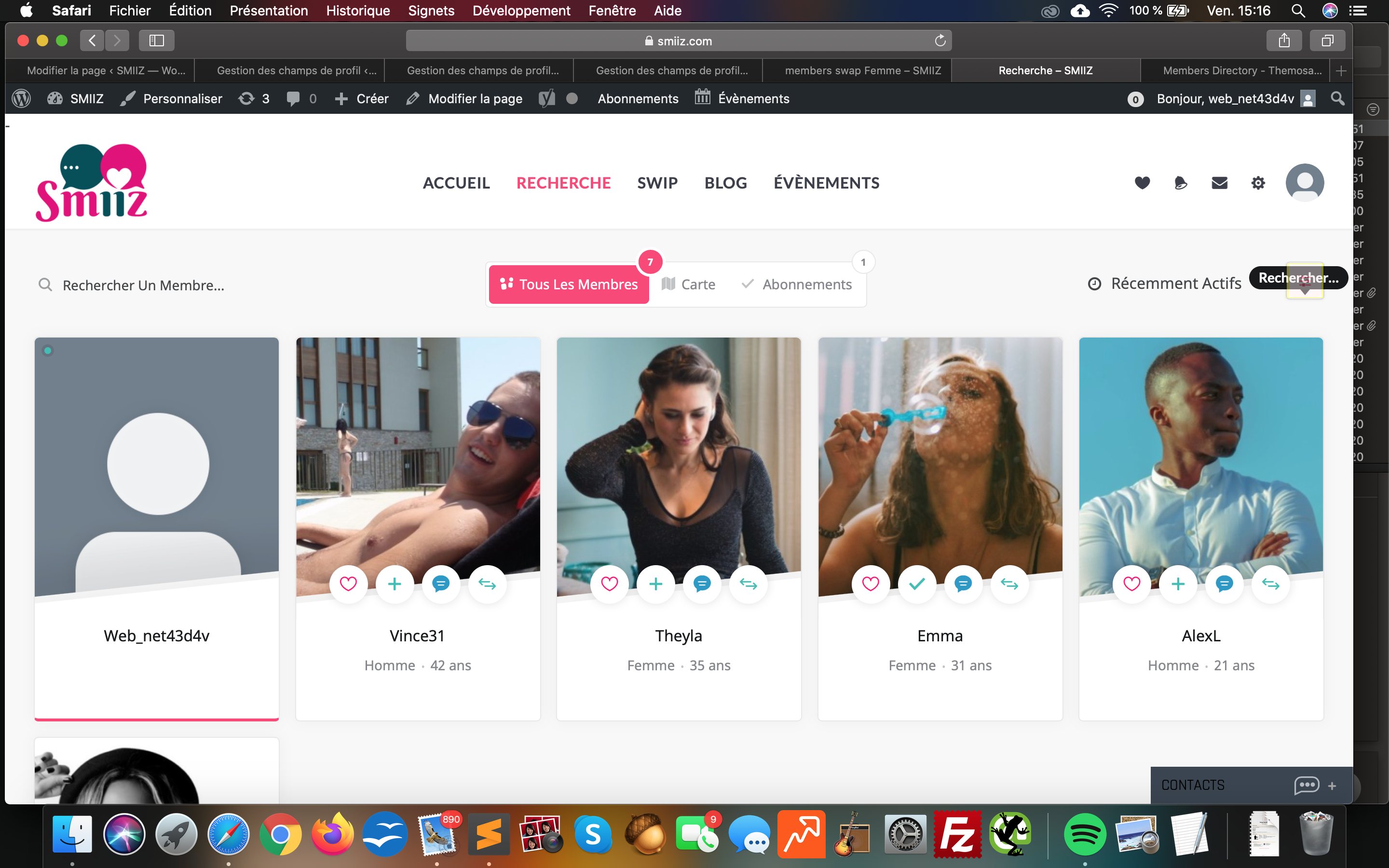
Task: Message AlexL via the chat bubble icon
Action: (1224, 584)
